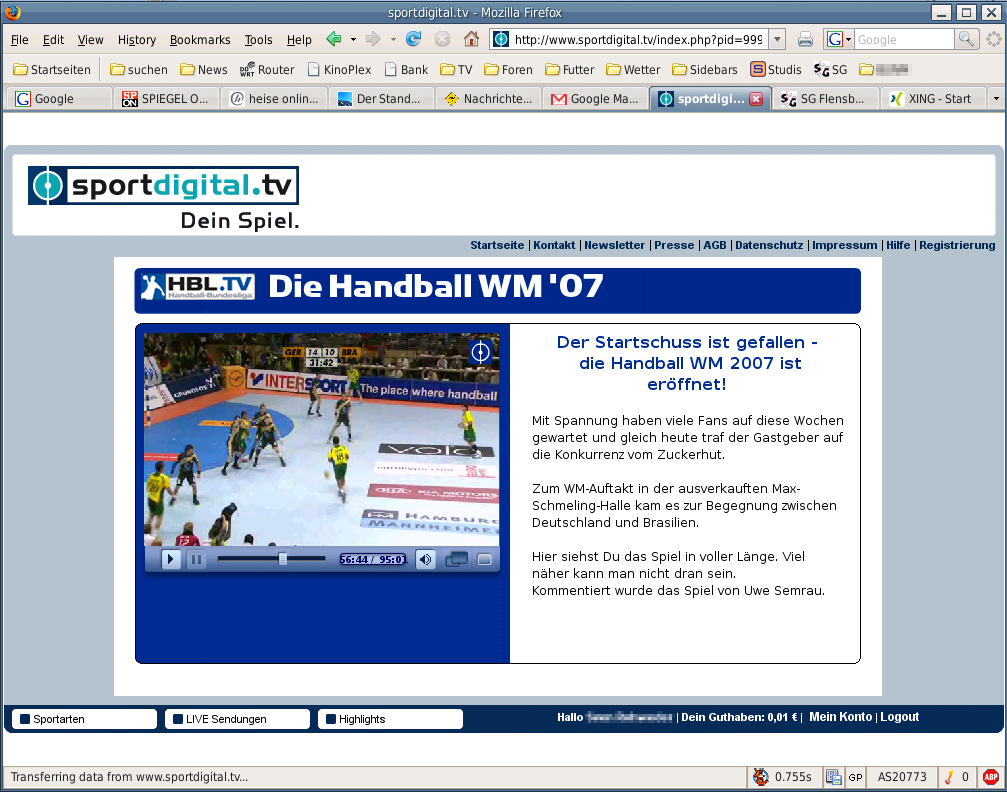
Task: Click the HBL.TV logo banner
Action: [198, 286]
